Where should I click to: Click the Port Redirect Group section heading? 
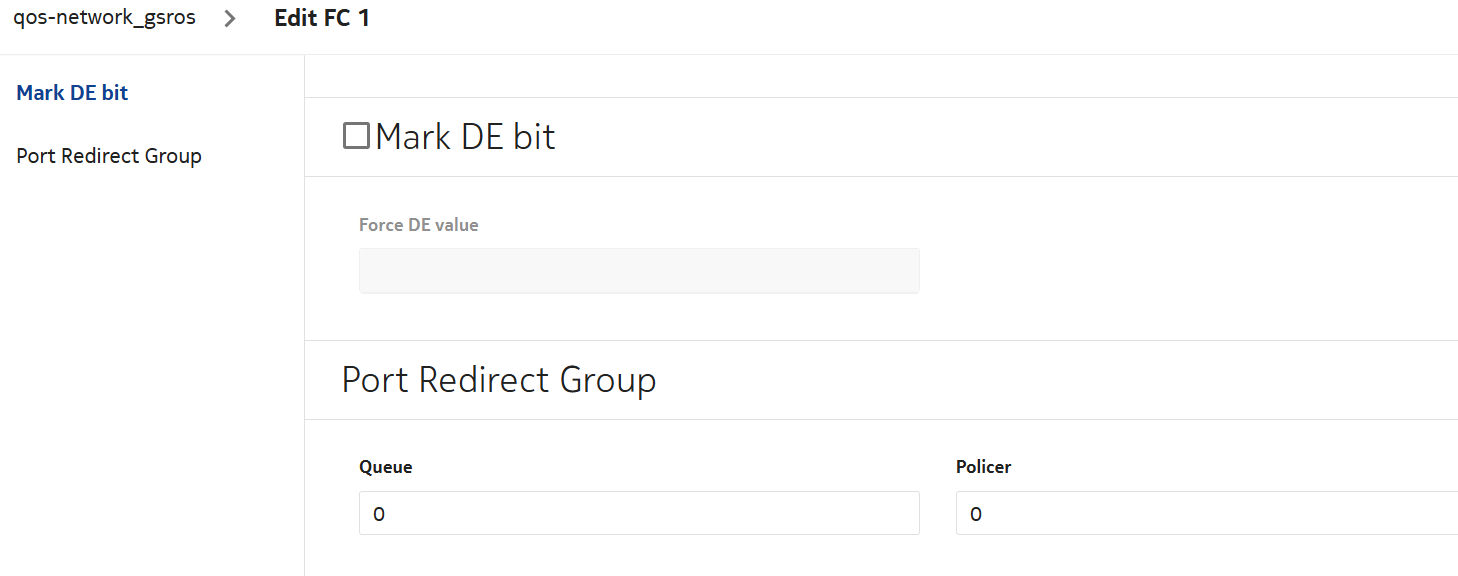pos(499,380)
